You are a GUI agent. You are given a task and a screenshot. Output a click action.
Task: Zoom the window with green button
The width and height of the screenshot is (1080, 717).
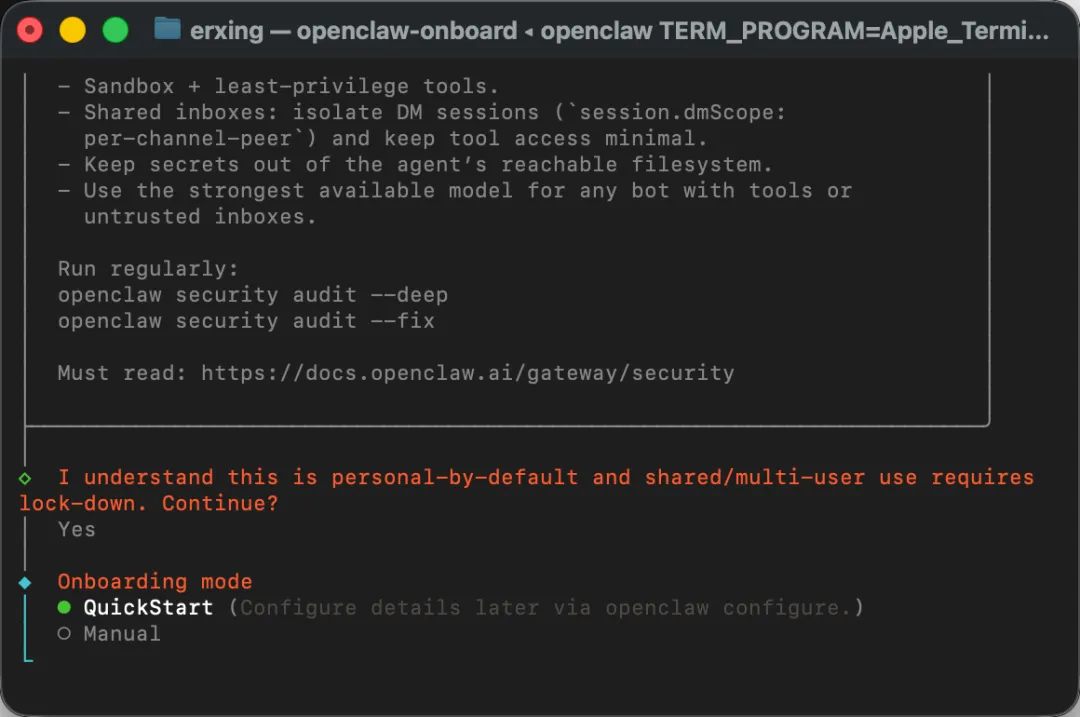click(116, 30)
